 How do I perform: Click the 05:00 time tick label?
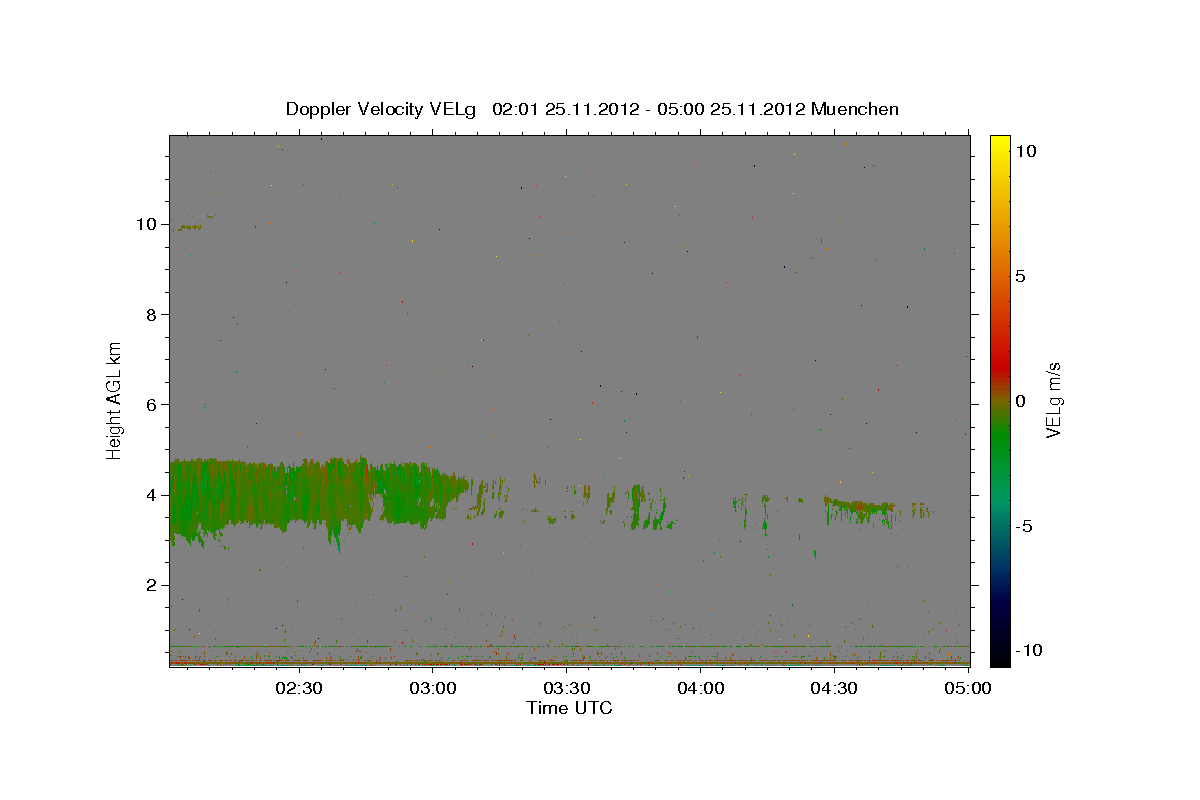(967, 688)
